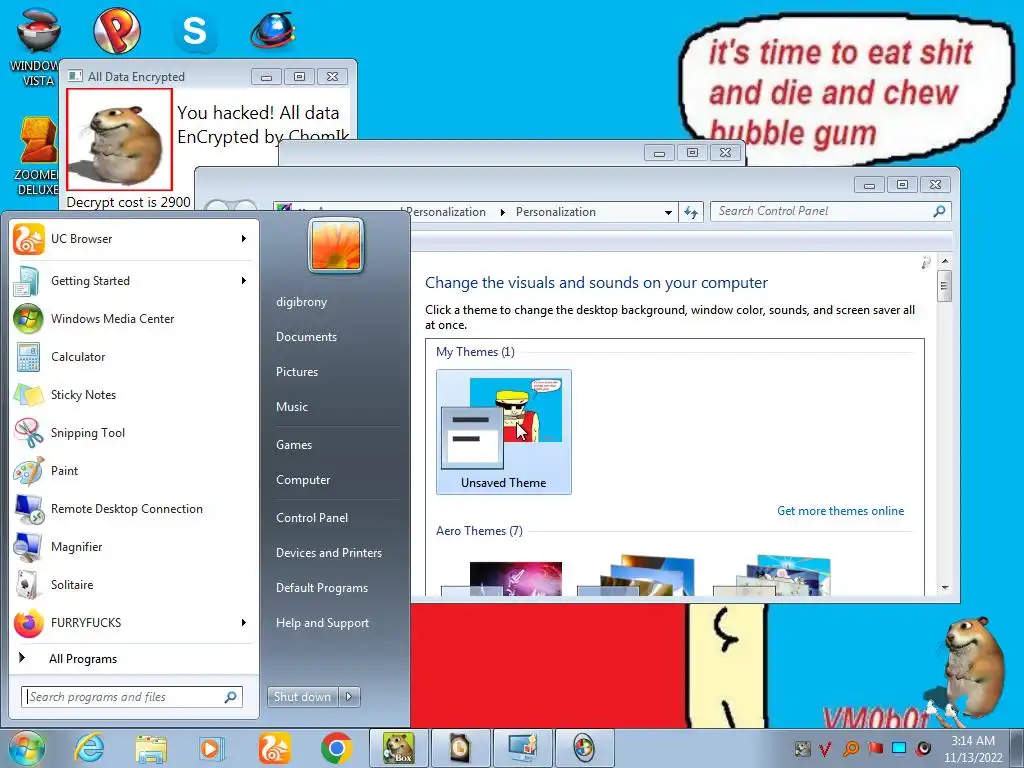Open Default Programs
The width and height of the screenshot is (1024, 768).
(x=322, y=588)
